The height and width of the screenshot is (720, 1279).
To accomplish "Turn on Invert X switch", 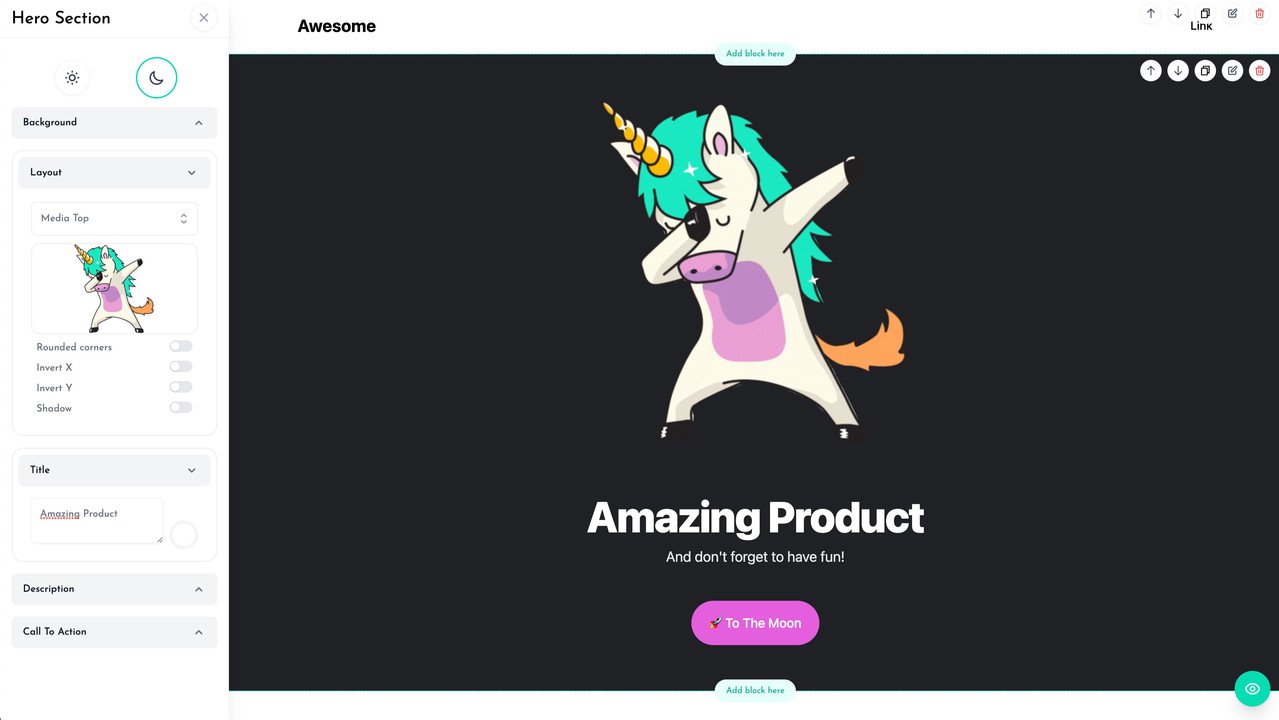I will (x=180, y=367).
